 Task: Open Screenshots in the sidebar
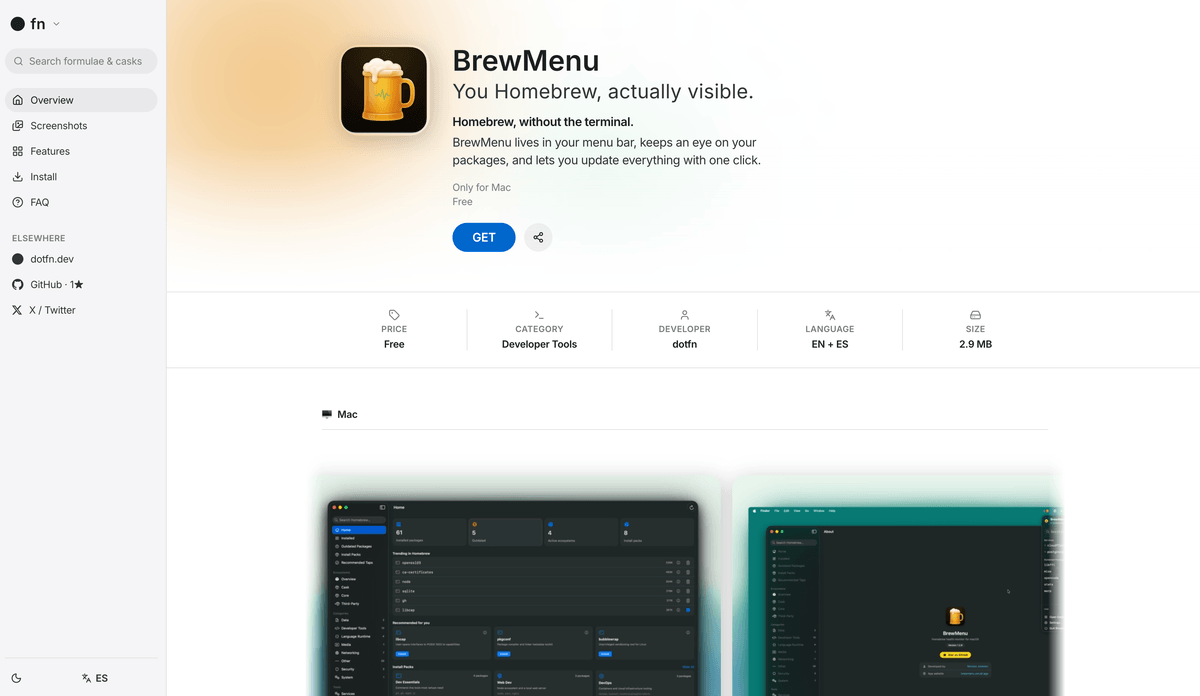81,126
